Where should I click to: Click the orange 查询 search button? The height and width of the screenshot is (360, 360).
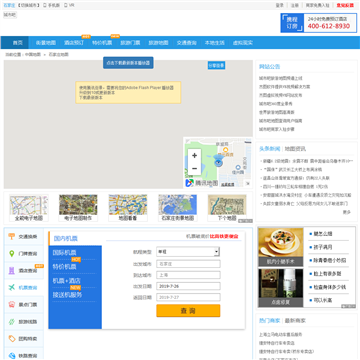188,311
